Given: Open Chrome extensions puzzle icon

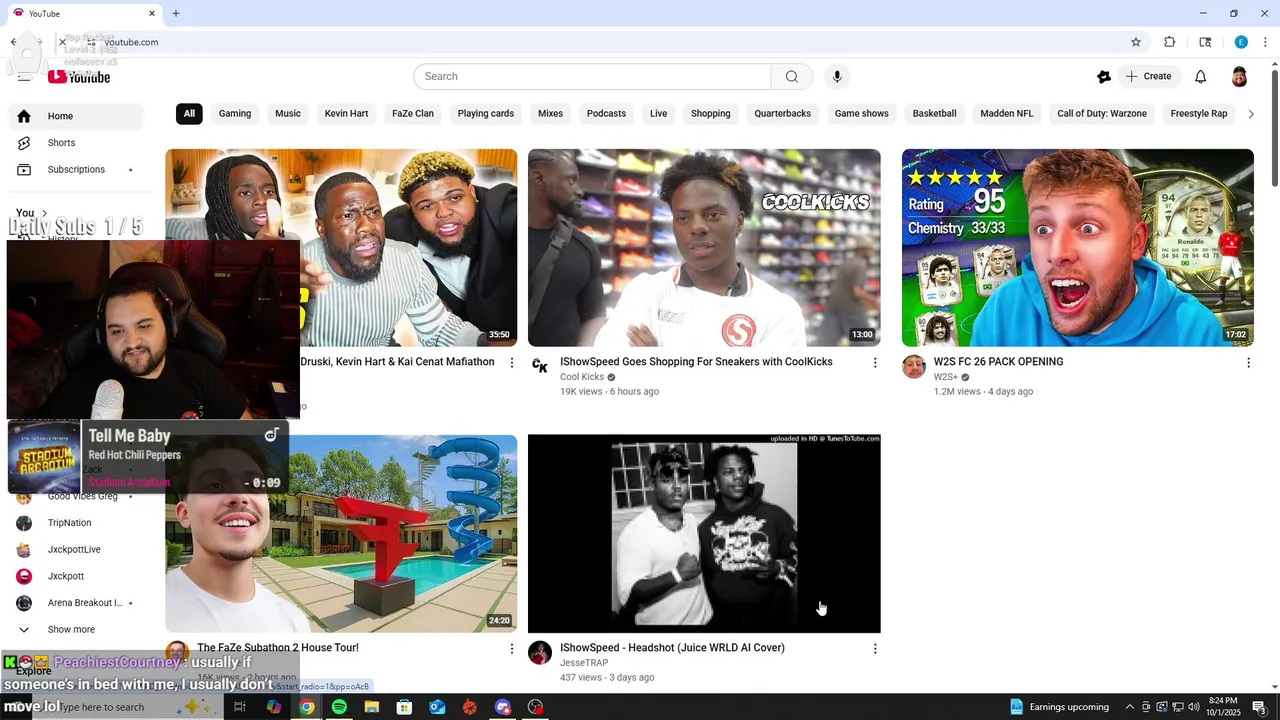Looking at the screenshot, I should (1169, 42).
